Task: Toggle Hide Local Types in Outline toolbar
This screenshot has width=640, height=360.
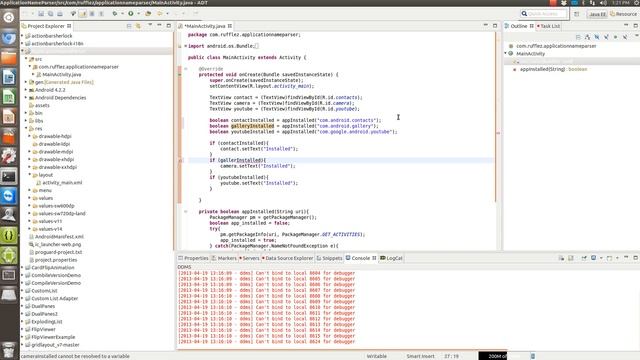Action: click(625, 37)
